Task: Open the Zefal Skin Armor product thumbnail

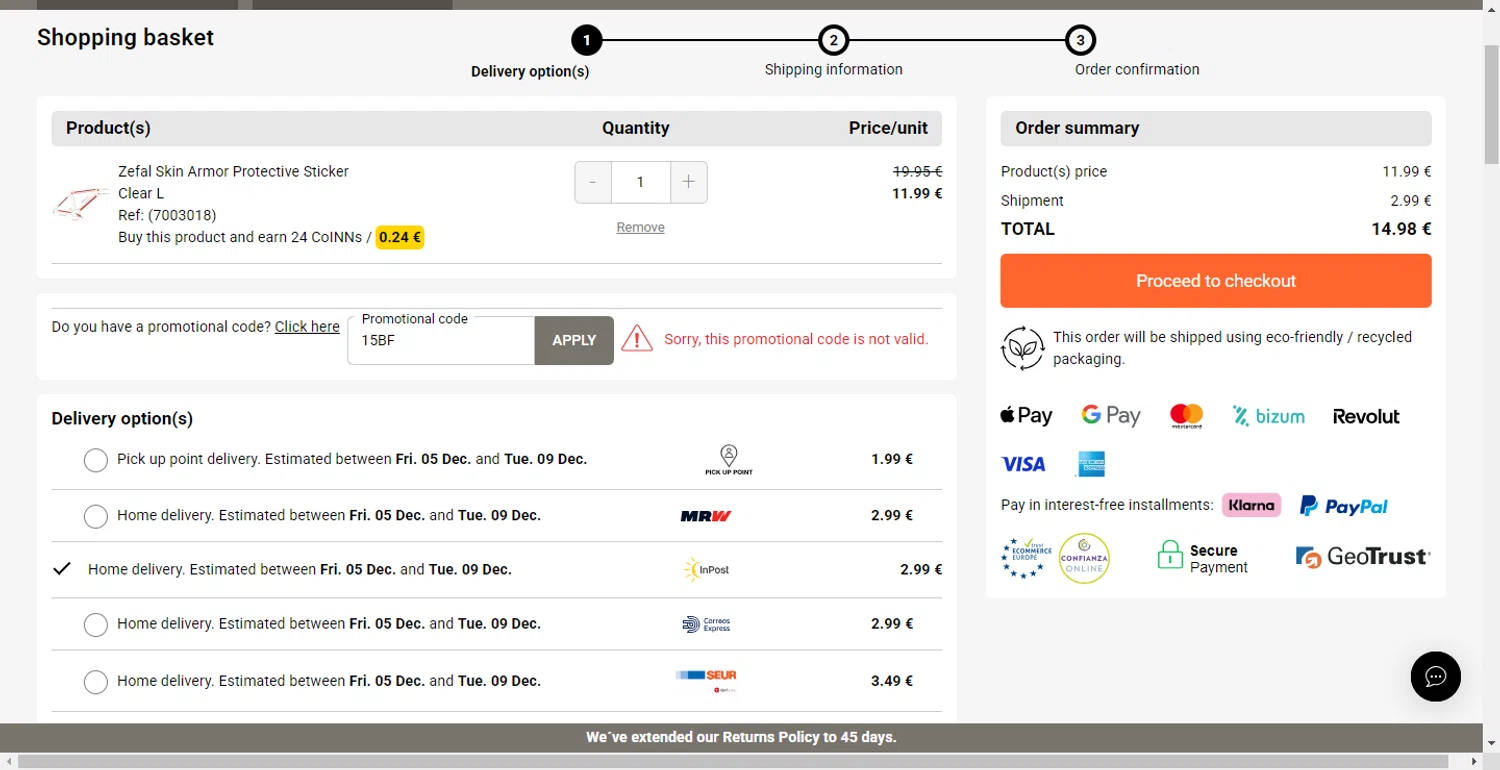Action: coord(81,203)
